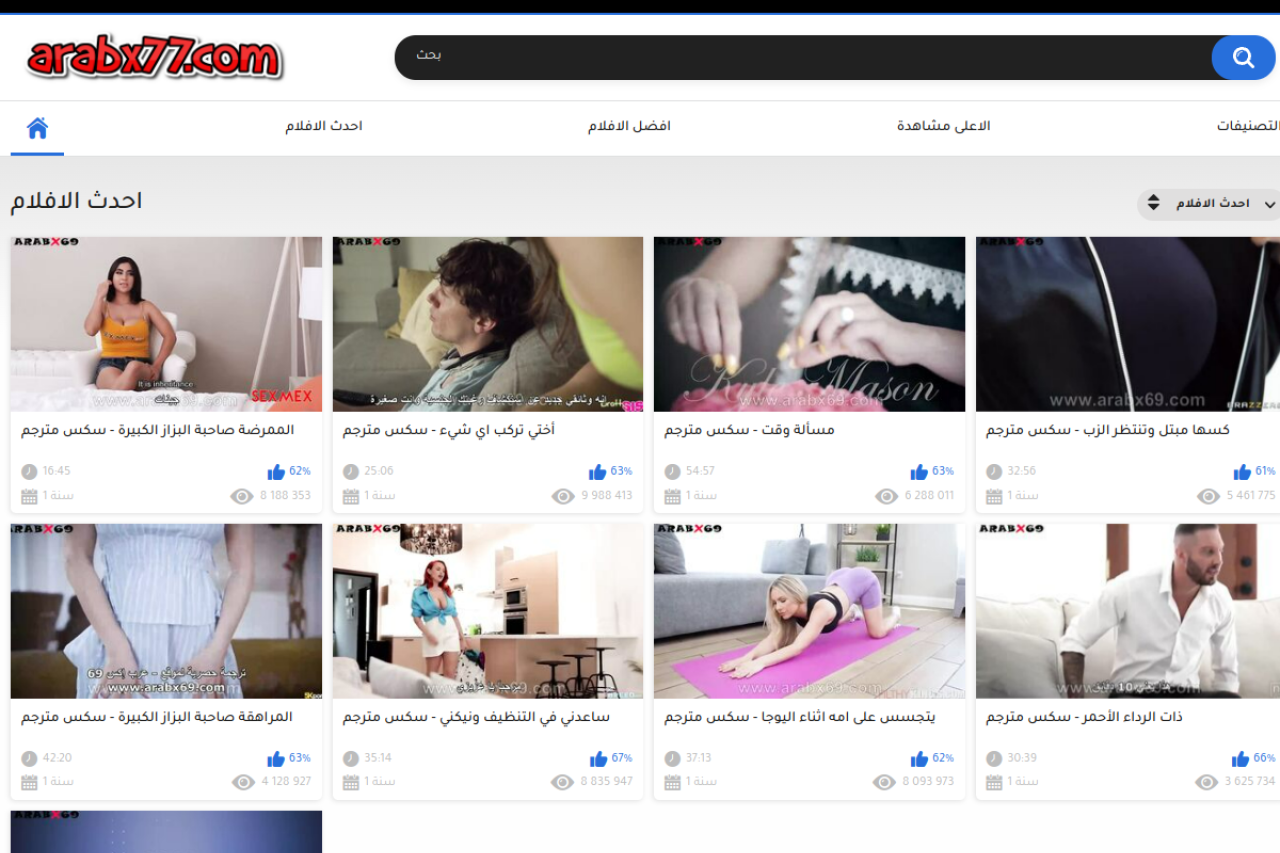The height and width of the screenshot is (853, 1280).
Task: Open the احدث الافلام sort dropdown
Action: coord(1212,204)
